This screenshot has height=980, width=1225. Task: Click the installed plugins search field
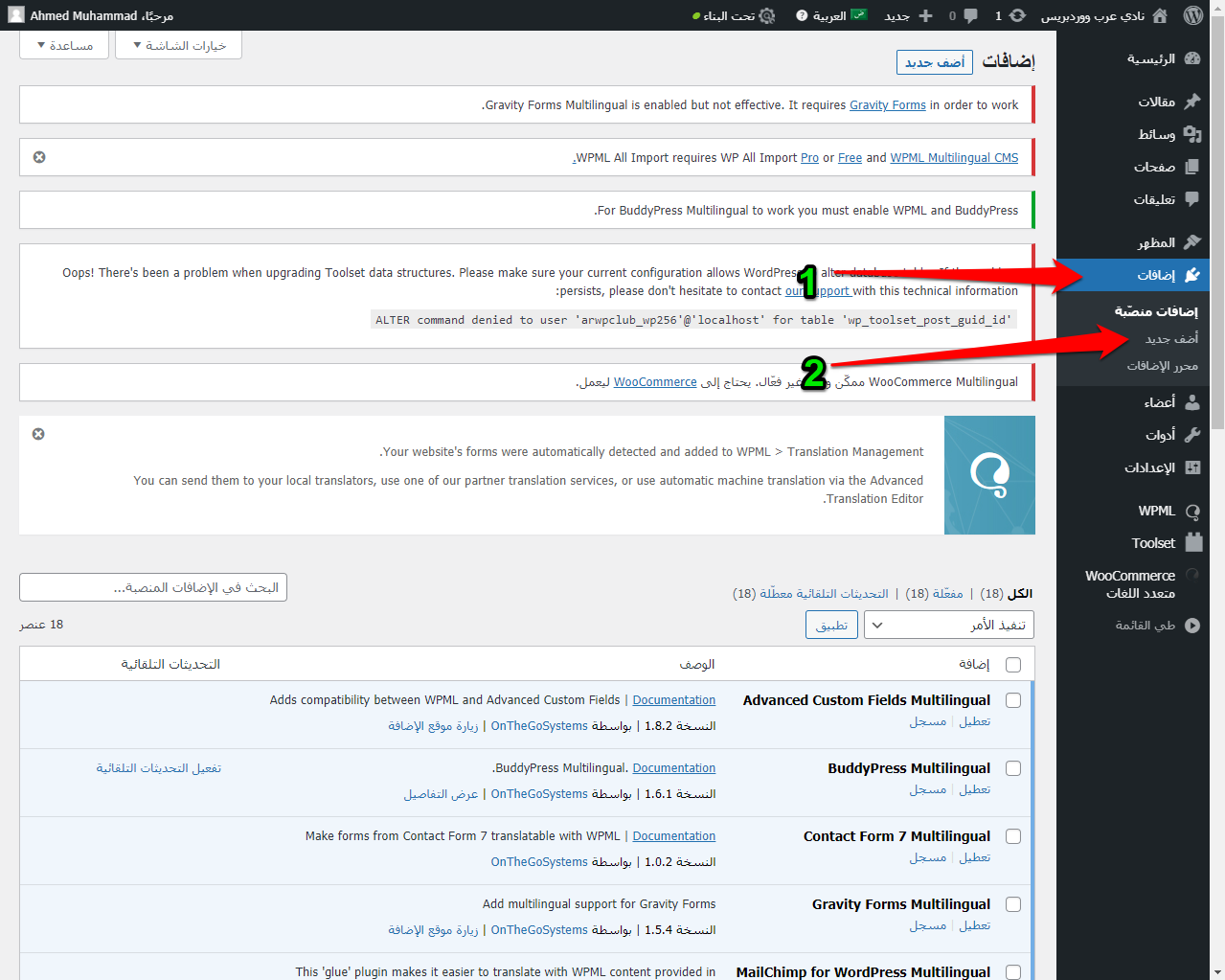tap(153, 587)
